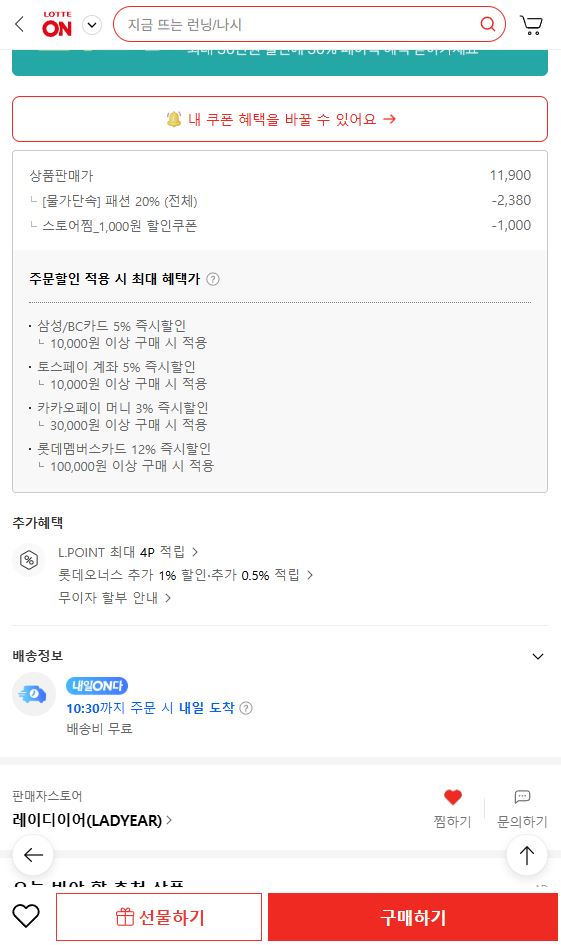Click the 선물하기 gift button
The height and width of the screenshot is (945, 561).
159,917
